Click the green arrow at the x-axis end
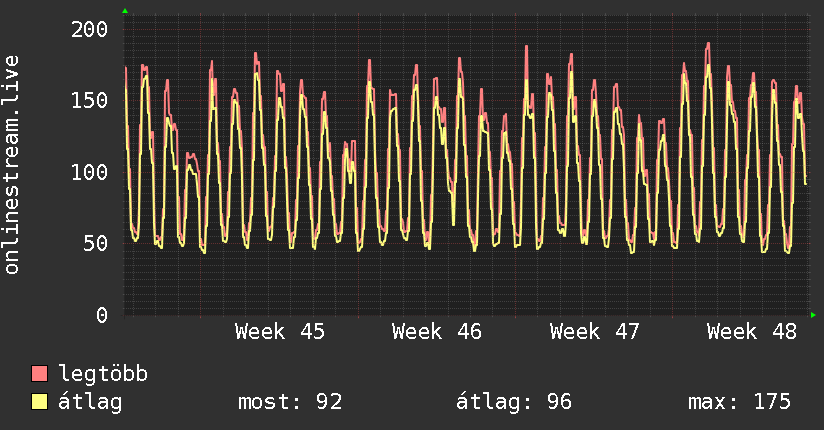 point(813,315)
